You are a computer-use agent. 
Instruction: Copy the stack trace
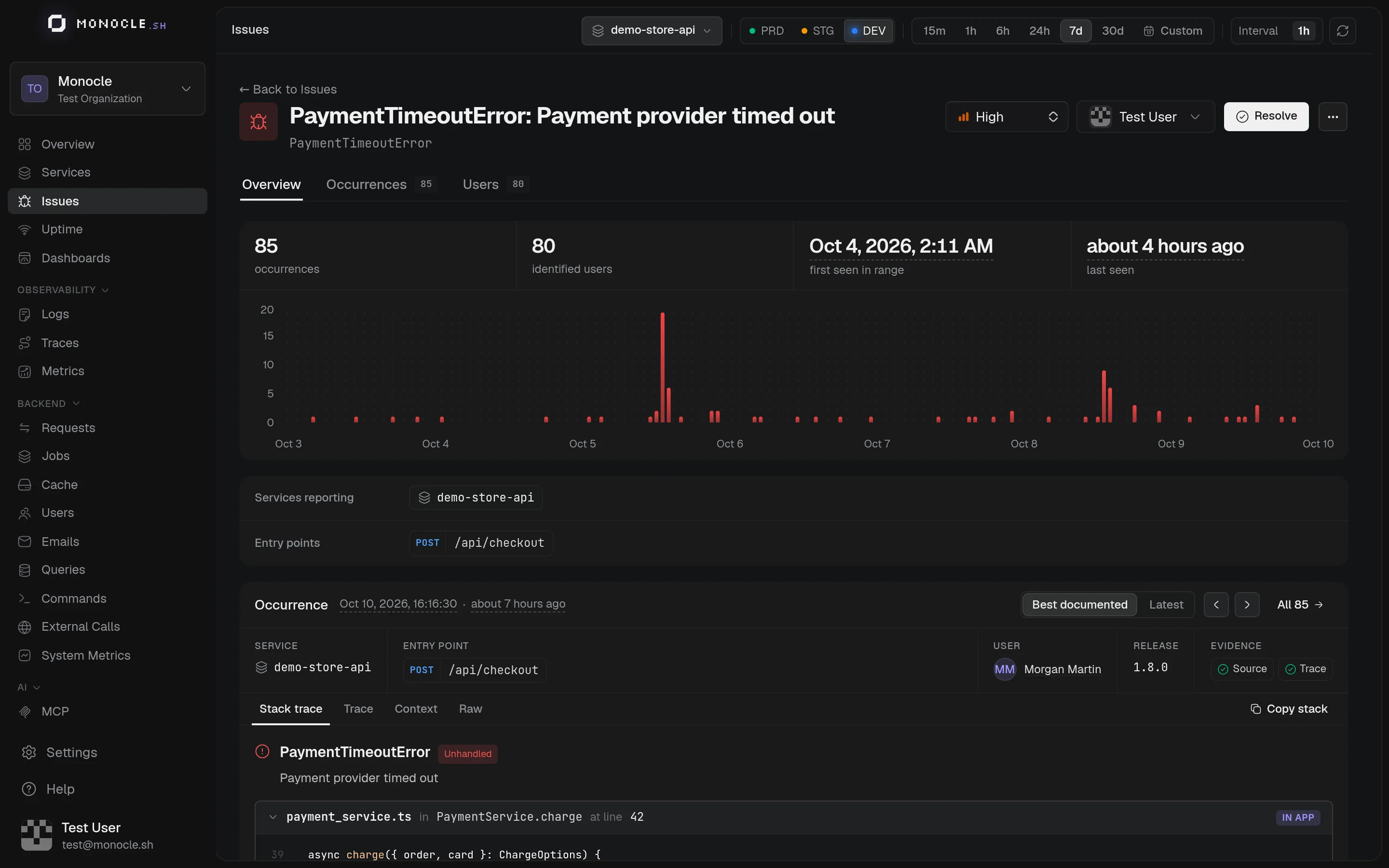[1289, 709]
